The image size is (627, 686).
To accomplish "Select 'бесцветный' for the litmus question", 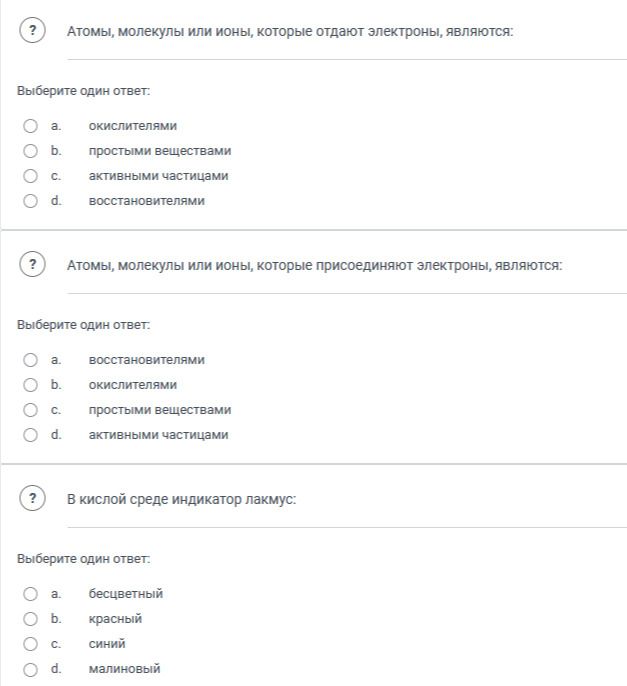I will click(30, 594).
